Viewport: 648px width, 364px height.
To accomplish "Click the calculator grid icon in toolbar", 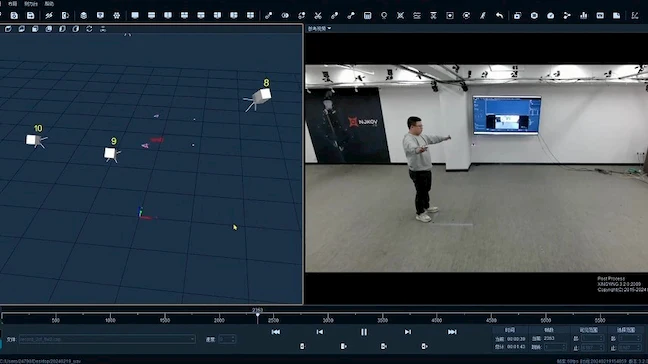I will pyautogui.click(x=367, y=16).
